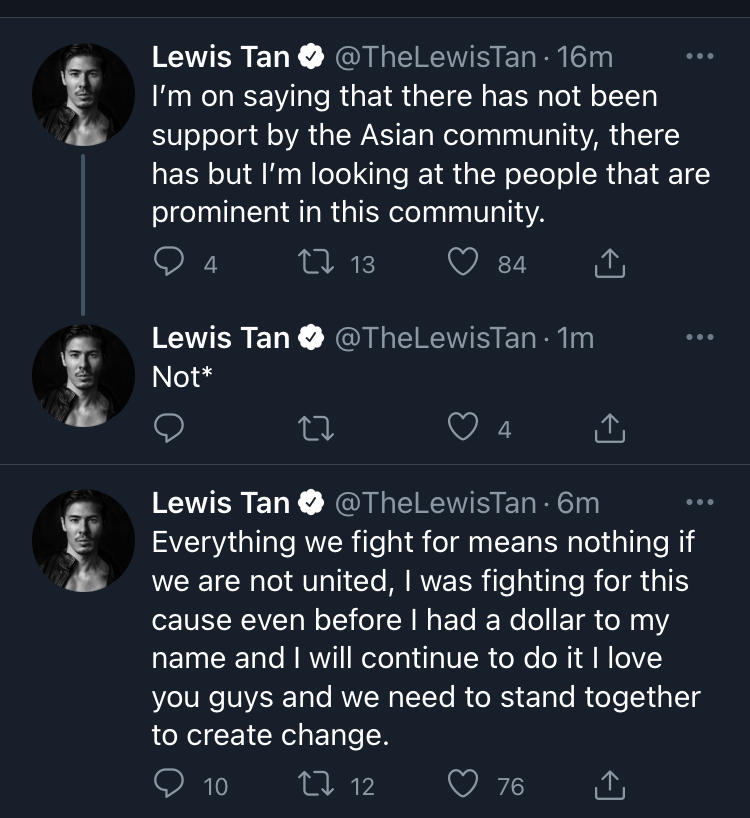Open Lewis Tan's avatar on the "Not*" tweet
Viewport: 750px width, 818px height.
point(83,375)
